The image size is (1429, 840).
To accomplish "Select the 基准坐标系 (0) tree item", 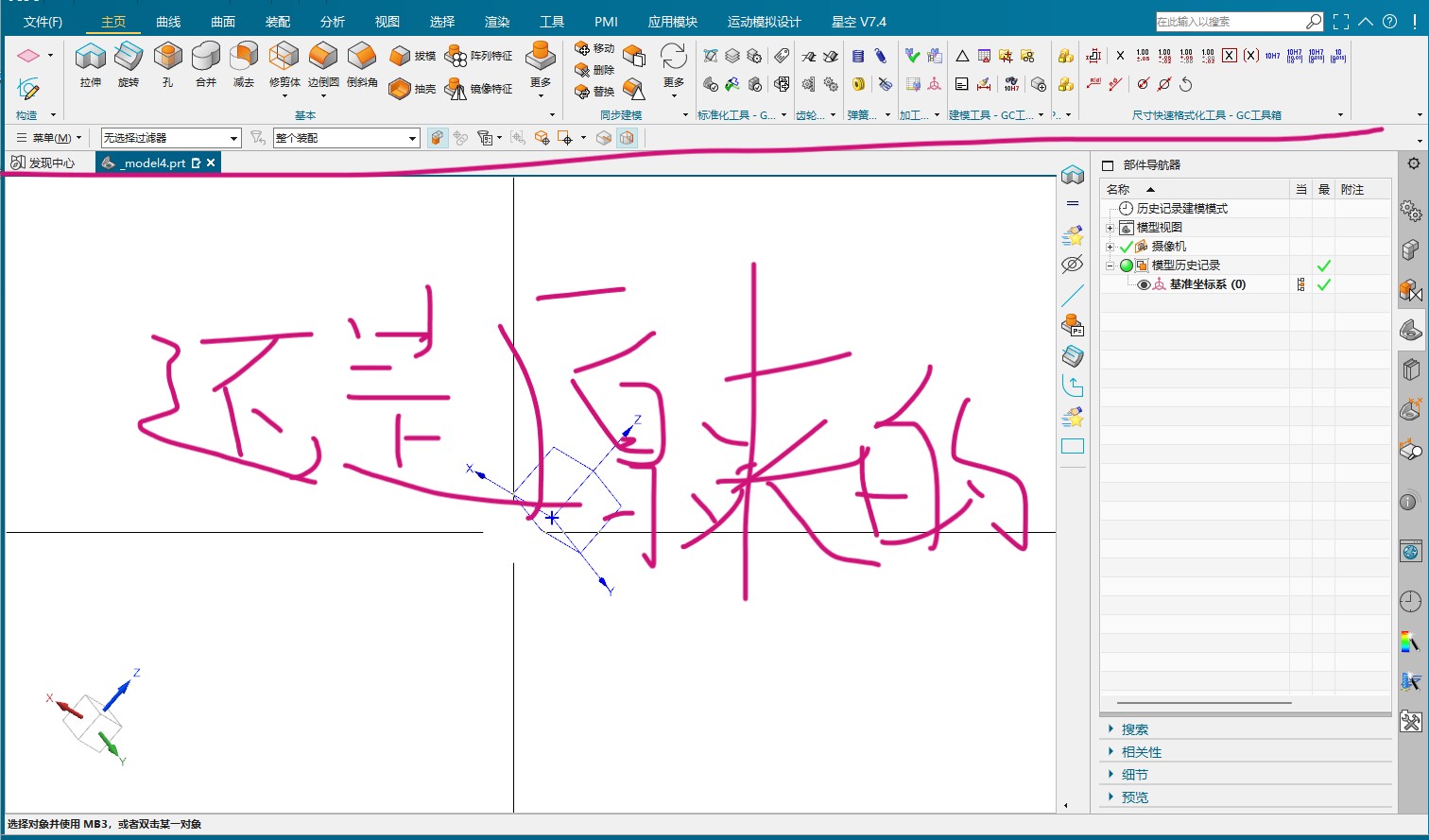I will [1208, 284].
